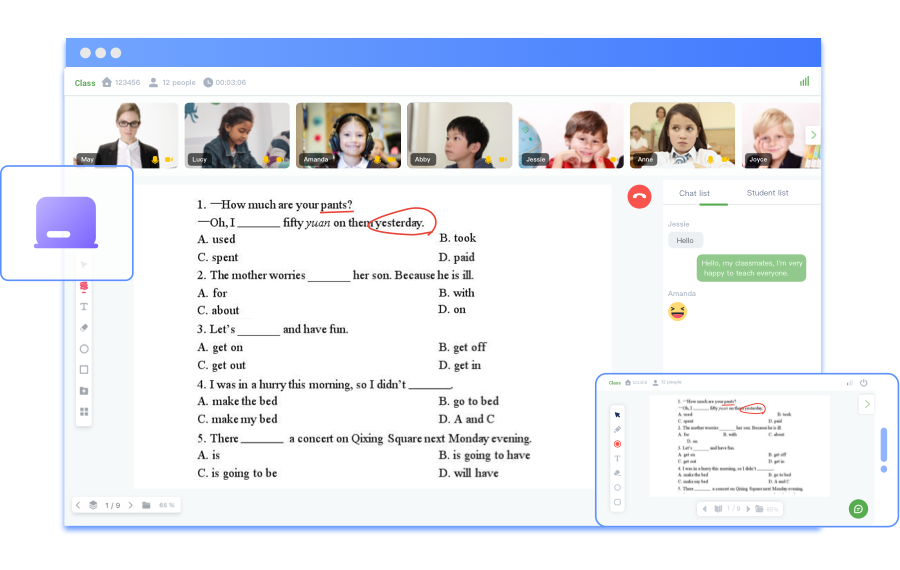This screenshot has height=570, width=900.
Task: Toggle Anne's microphone
Action: (x=710, y=160)
